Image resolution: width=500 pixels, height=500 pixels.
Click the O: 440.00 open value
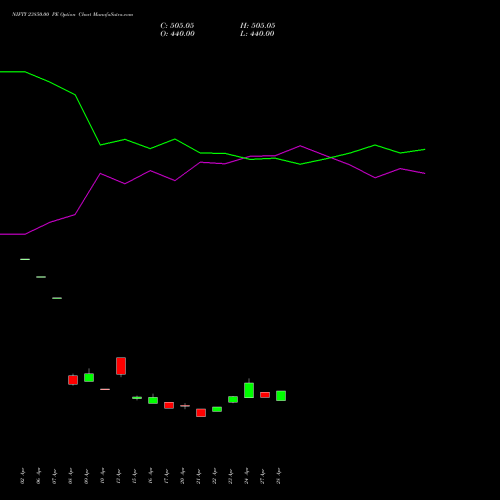[x=177, y=34]
